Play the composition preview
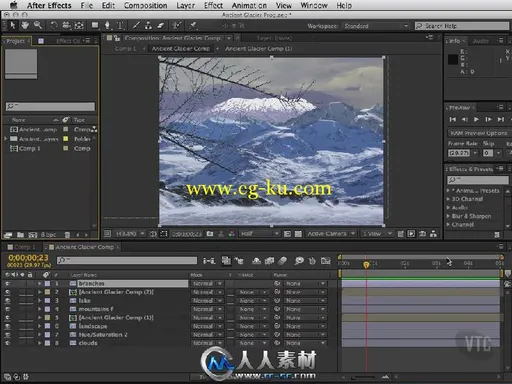 pyautogui.click(x=476, y=119)
